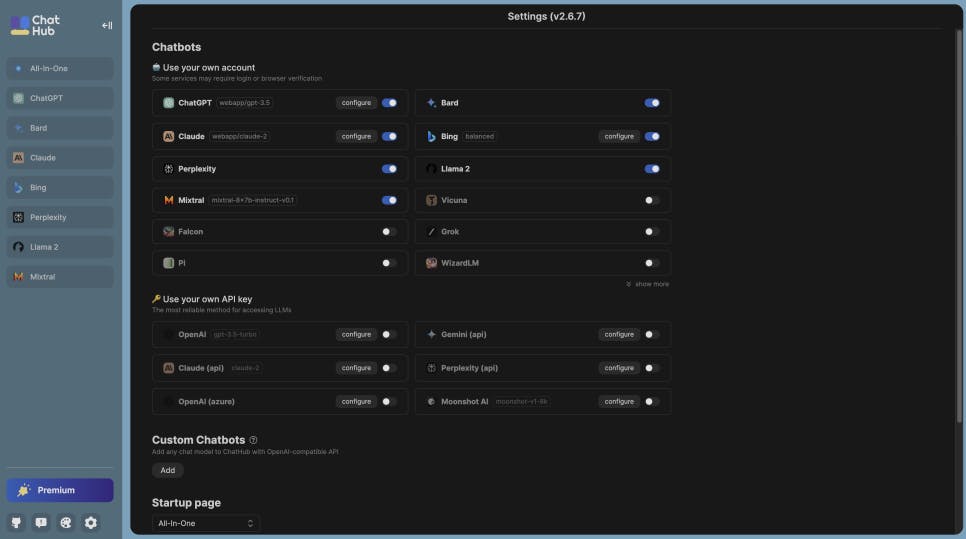Click the help icon next to Custom Chatbots

click(x=253, y=440)
